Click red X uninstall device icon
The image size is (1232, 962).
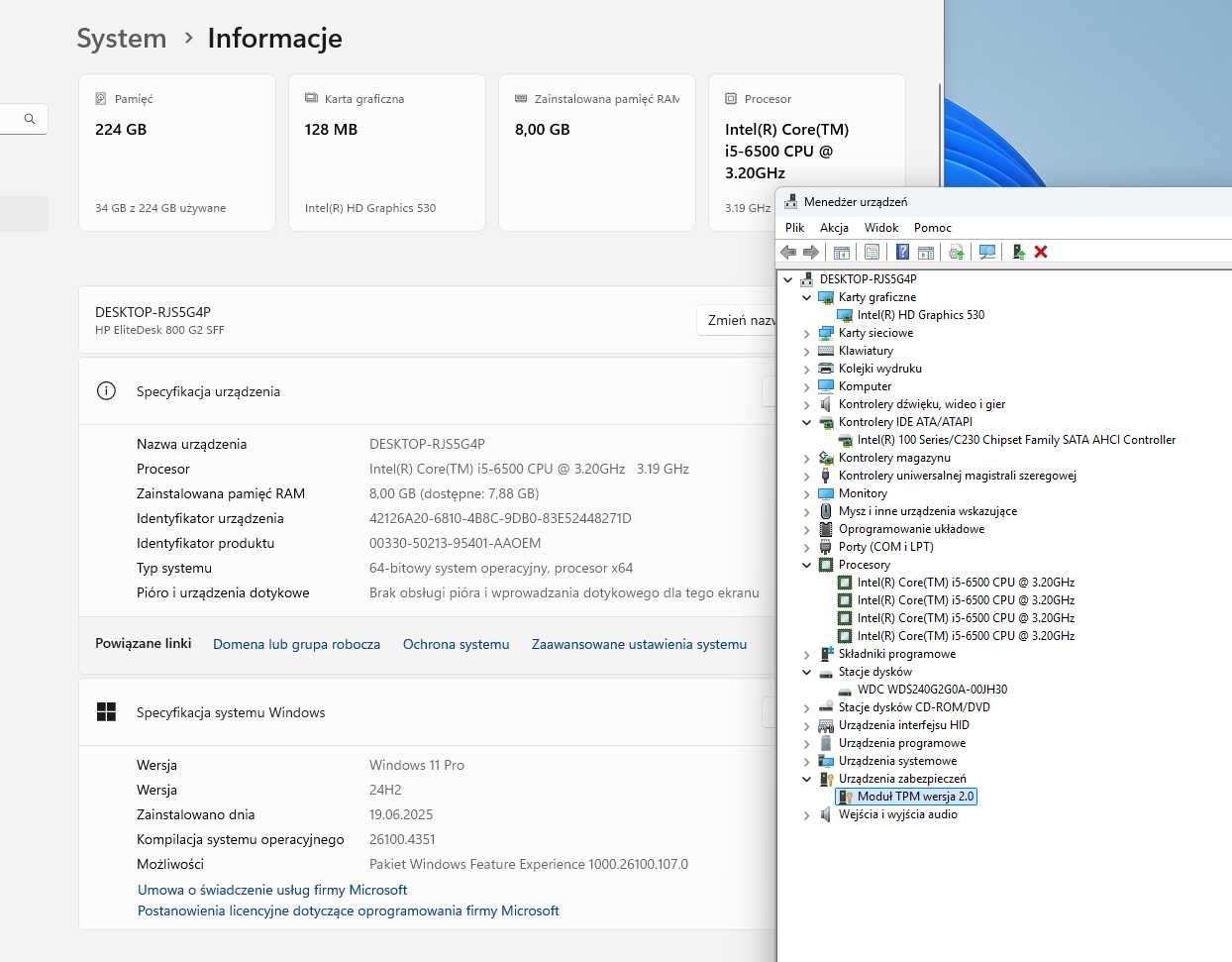coord(1041,252)
